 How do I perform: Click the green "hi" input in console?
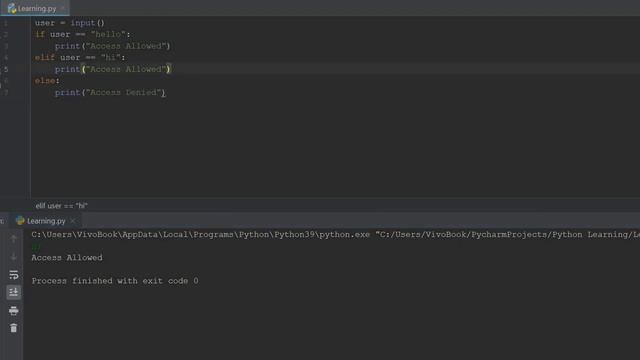tap(36, 246)
